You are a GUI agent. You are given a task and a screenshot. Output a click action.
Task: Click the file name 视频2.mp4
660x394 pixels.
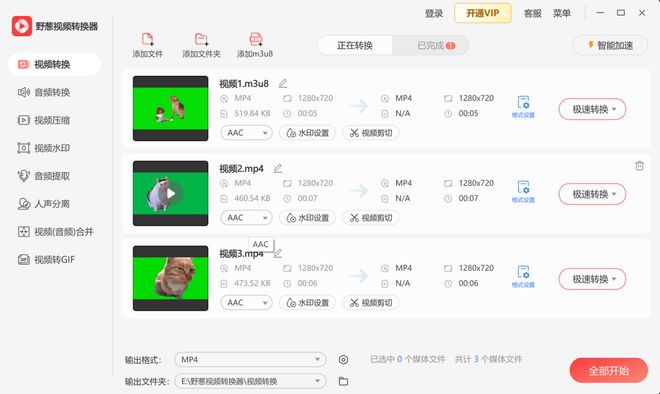coord(241,169)
